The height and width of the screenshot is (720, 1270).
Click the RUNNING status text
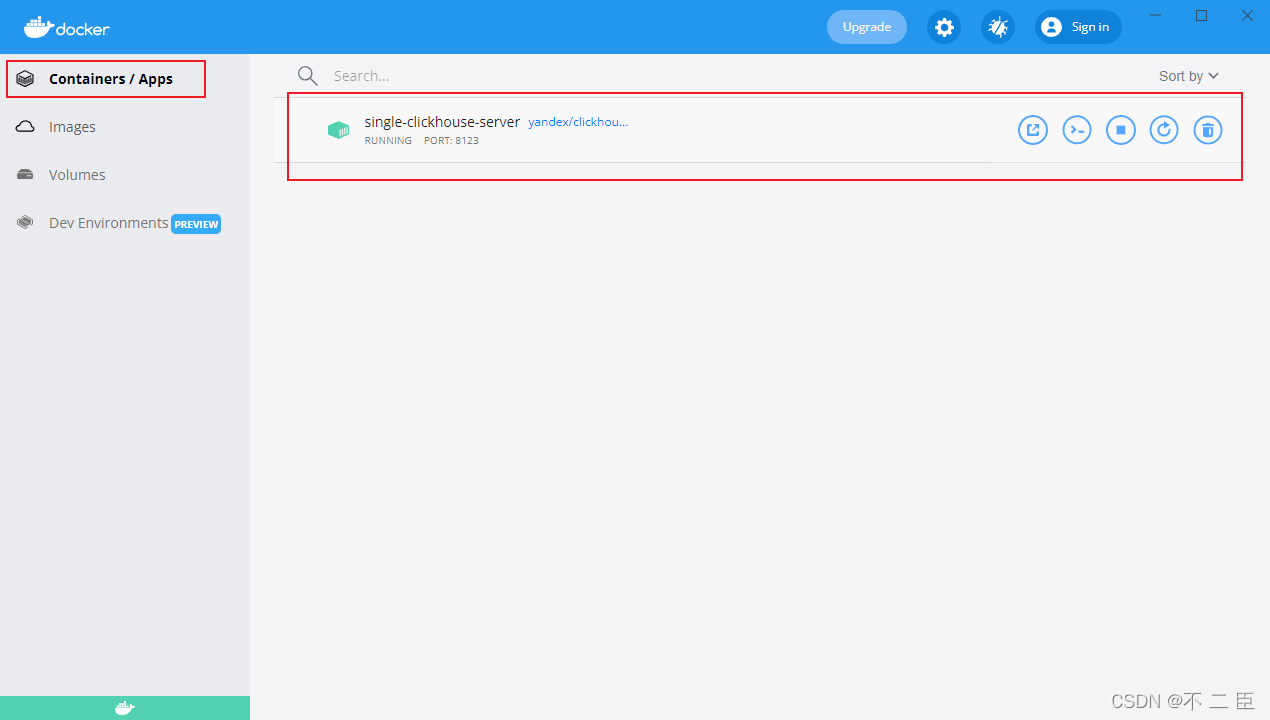388,141
